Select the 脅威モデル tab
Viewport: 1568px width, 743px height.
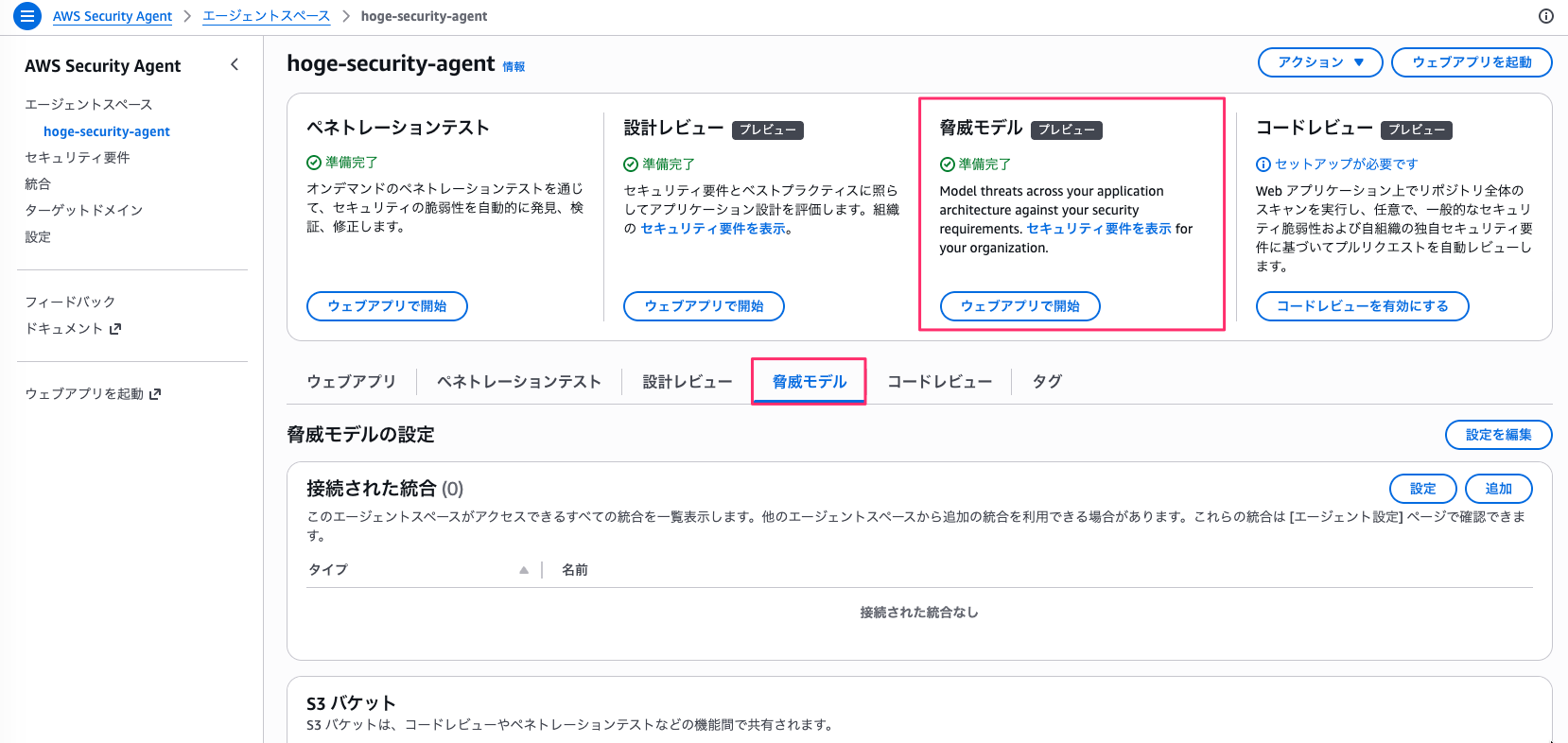click(x=810, y=381)
